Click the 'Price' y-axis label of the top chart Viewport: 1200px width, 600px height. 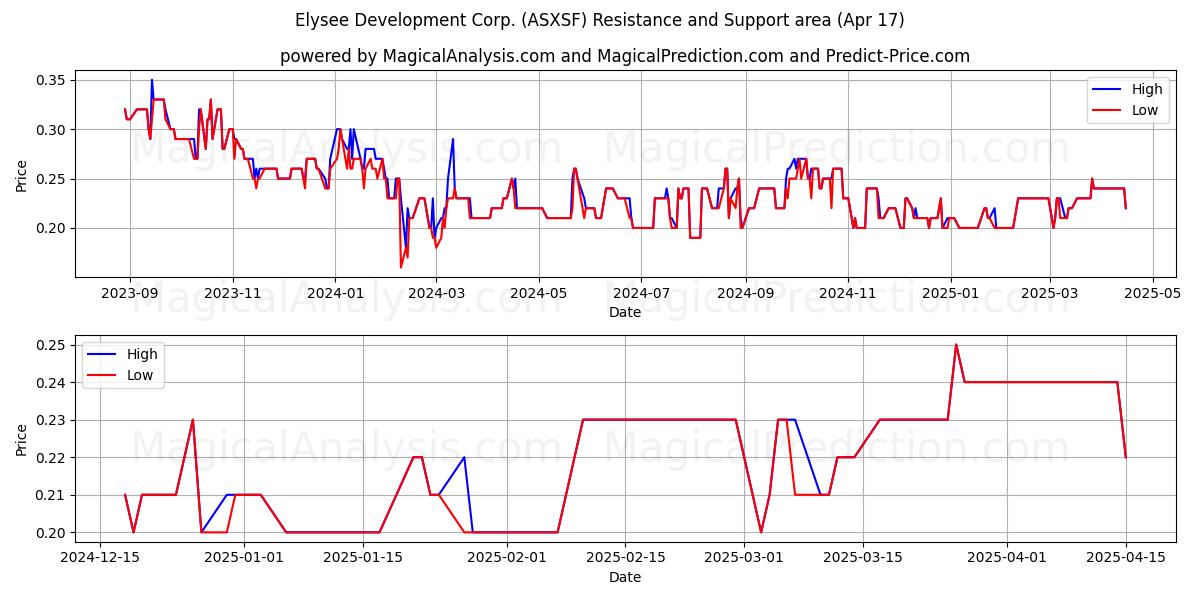[22, 175]
